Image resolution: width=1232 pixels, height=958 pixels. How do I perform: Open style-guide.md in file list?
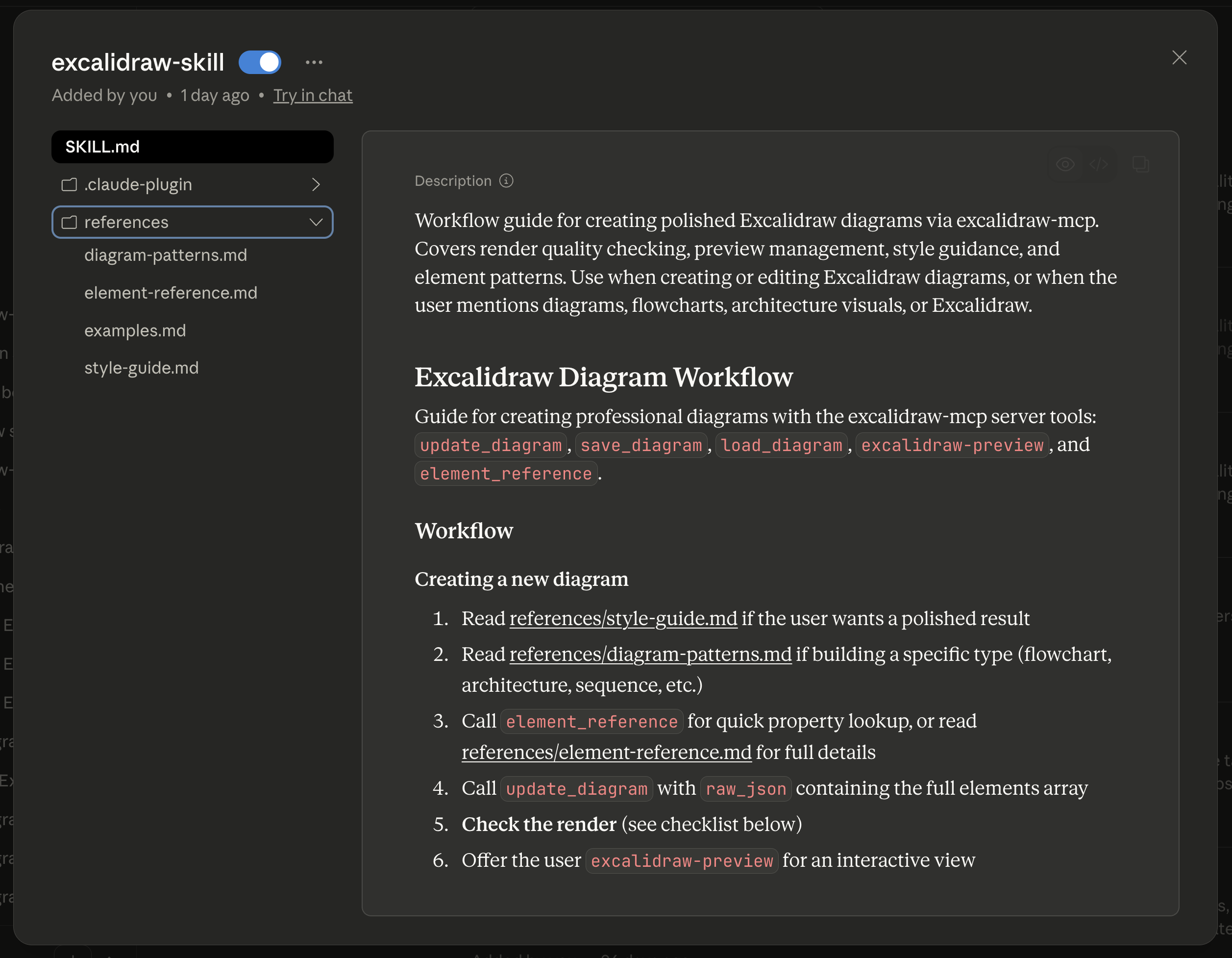(x=141, y=368)
